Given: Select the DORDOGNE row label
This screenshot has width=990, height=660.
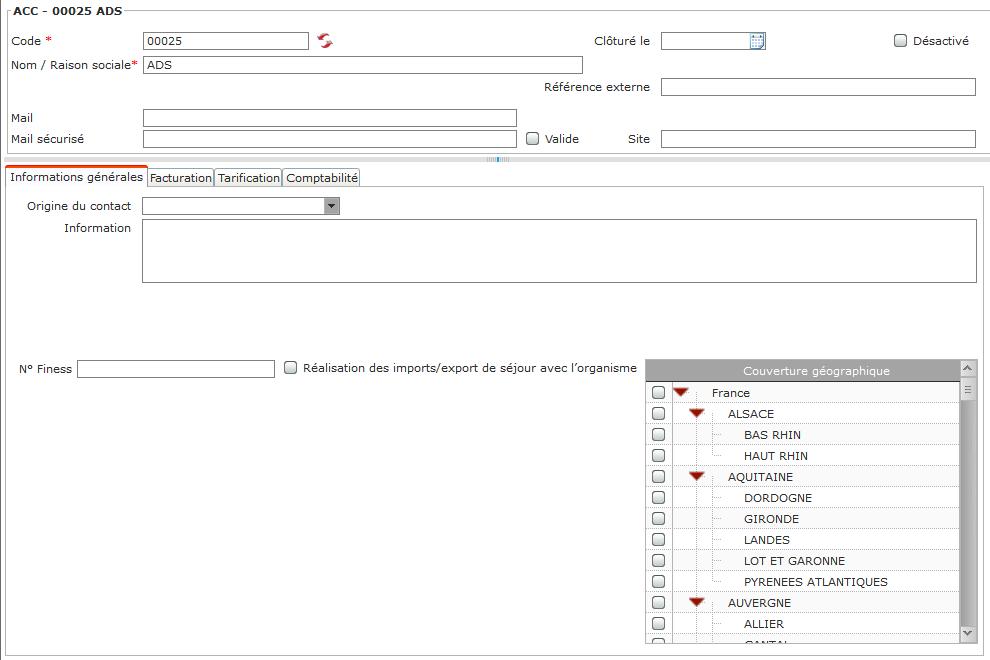Looking at the screenshot, I should tap(778, 498).
